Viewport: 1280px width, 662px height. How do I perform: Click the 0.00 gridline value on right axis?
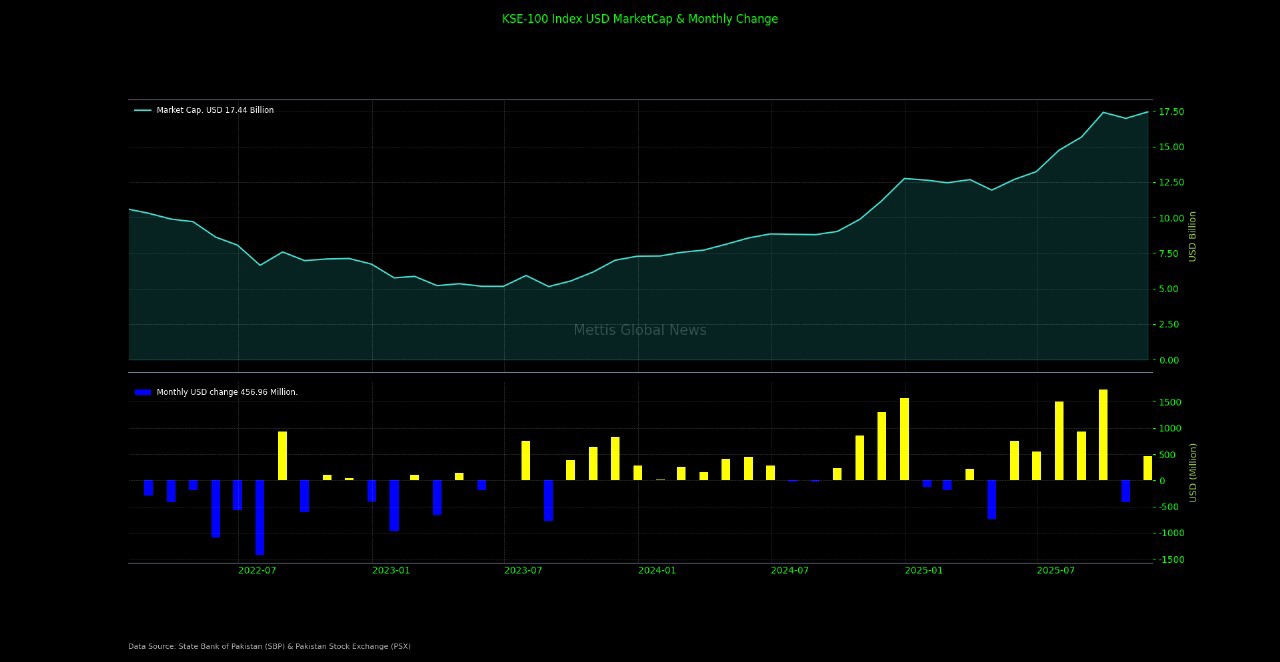[x=1168, y=360]
